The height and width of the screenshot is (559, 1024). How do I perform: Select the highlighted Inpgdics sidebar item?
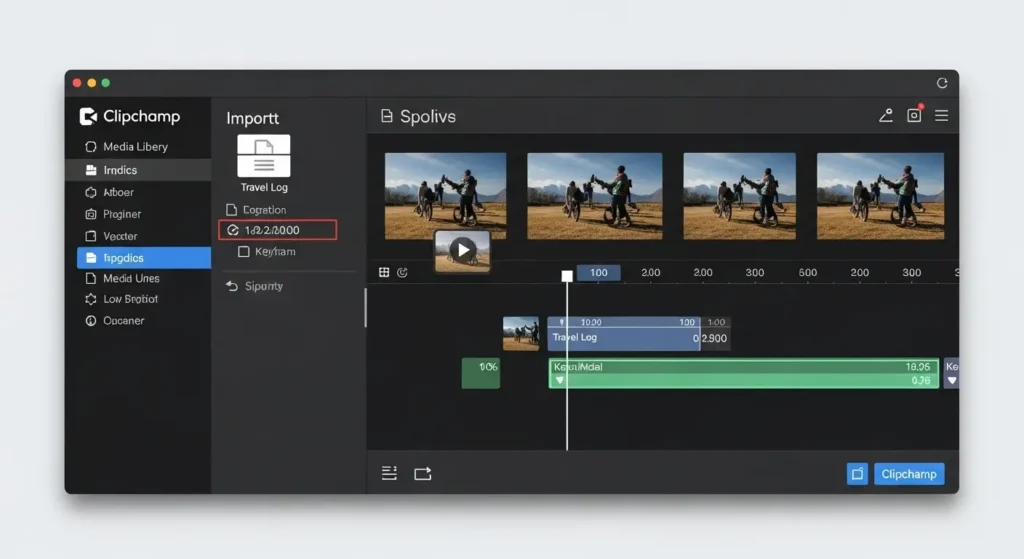[144, 258]
